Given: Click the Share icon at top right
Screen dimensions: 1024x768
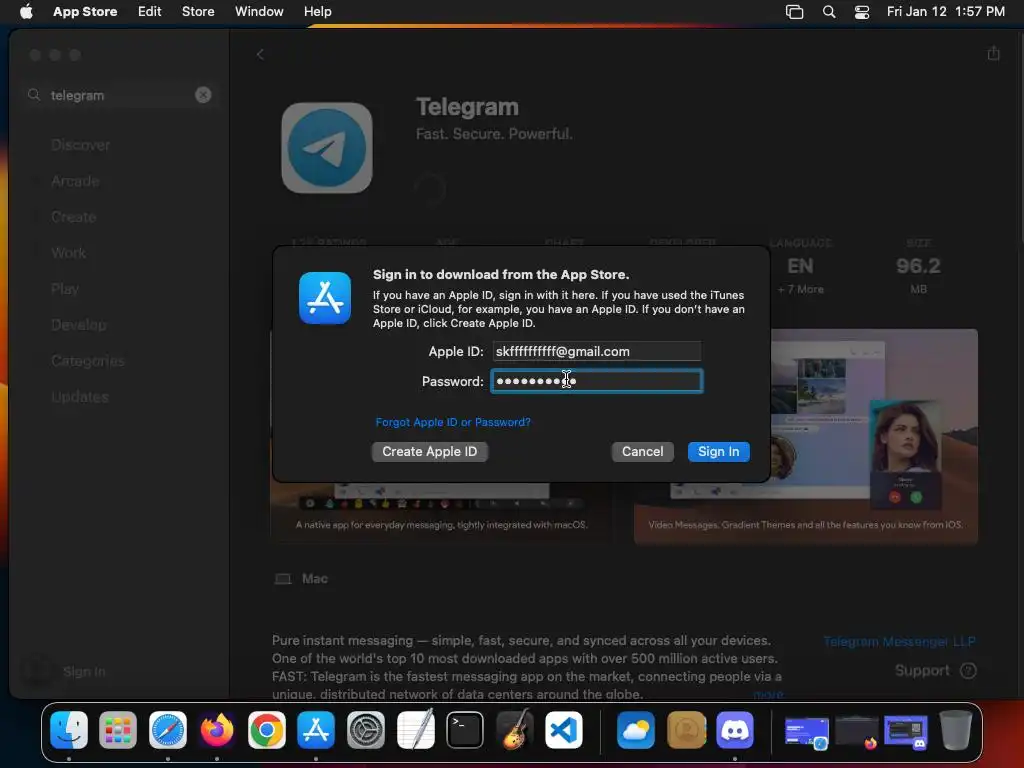Looking at the screenshot, I should pyautogui.click(x=993, y=53).
